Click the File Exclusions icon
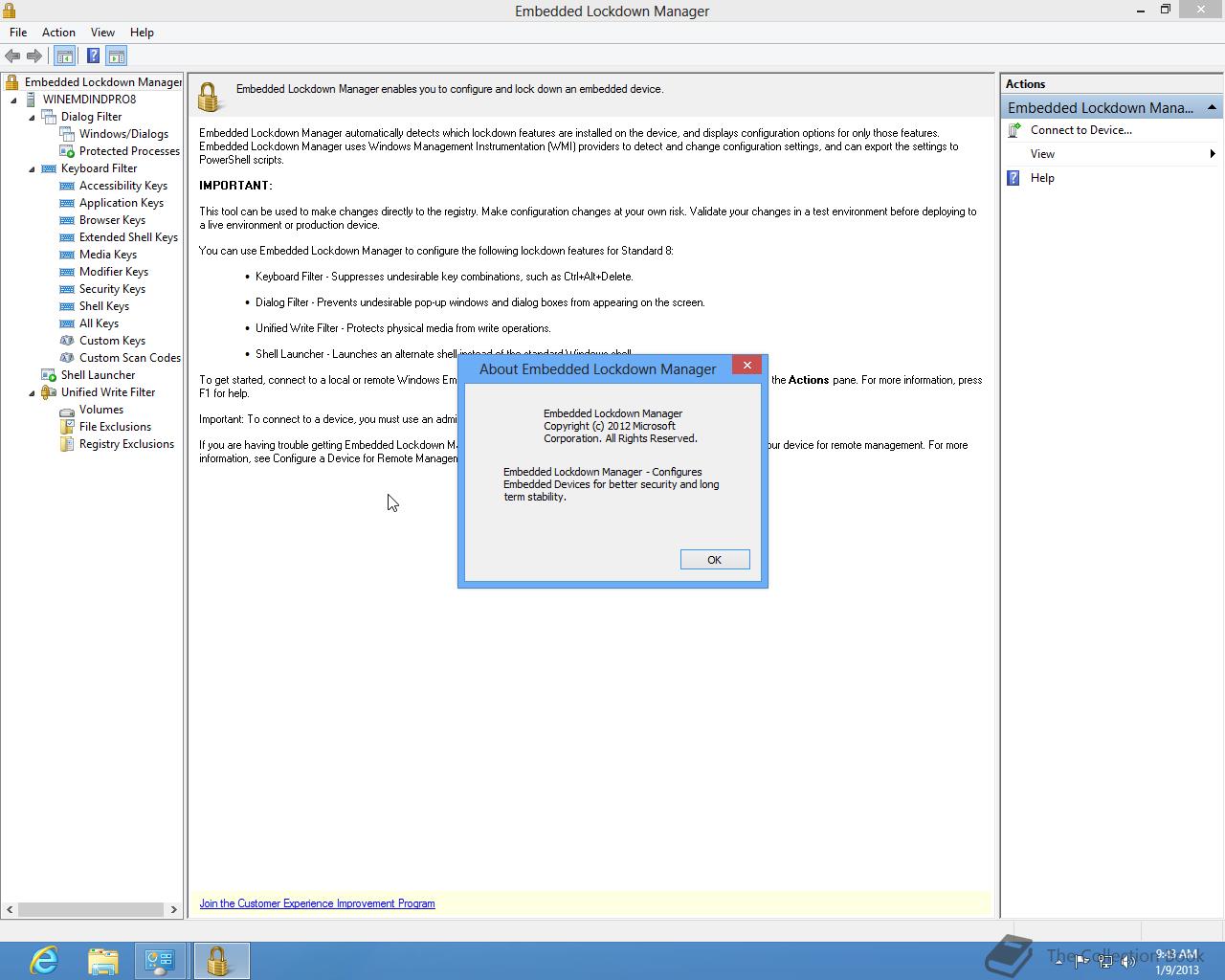Screen dimensions: 1225x980 point(67,427)
